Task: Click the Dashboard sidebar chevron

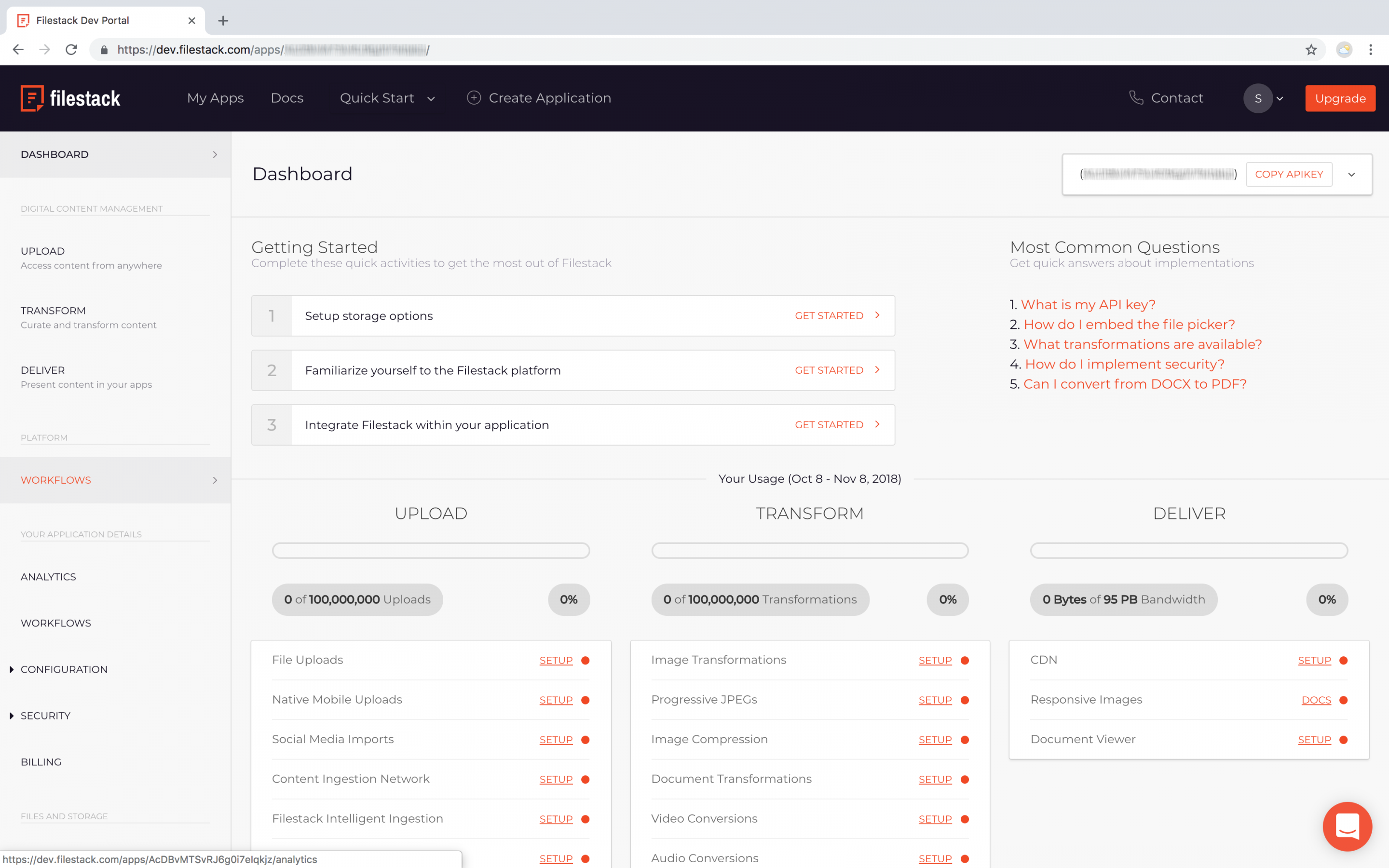Action: tap(215, 154)
